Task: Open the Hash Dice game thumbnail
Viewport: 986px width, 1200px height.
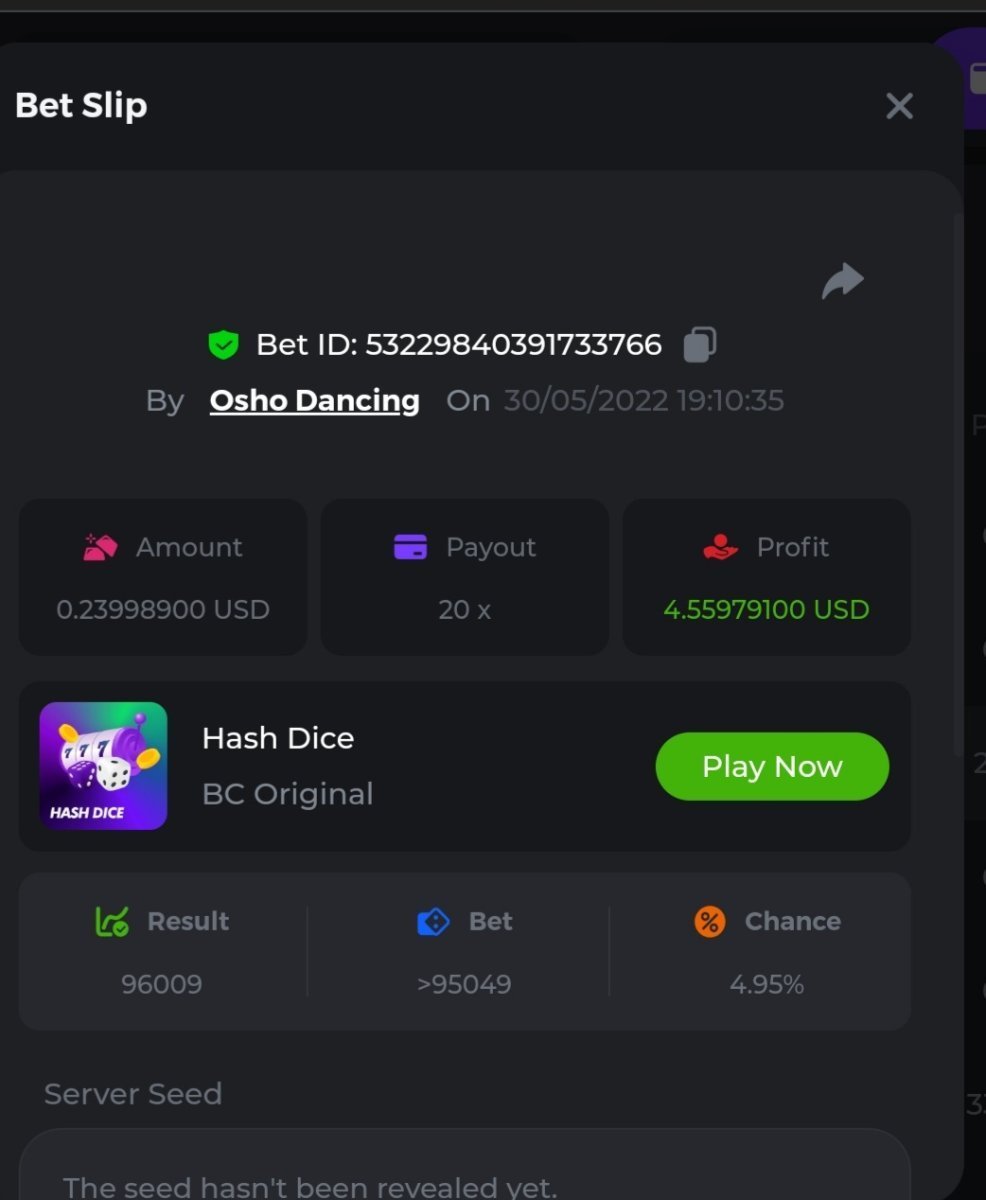Action: tap(103, 766)
